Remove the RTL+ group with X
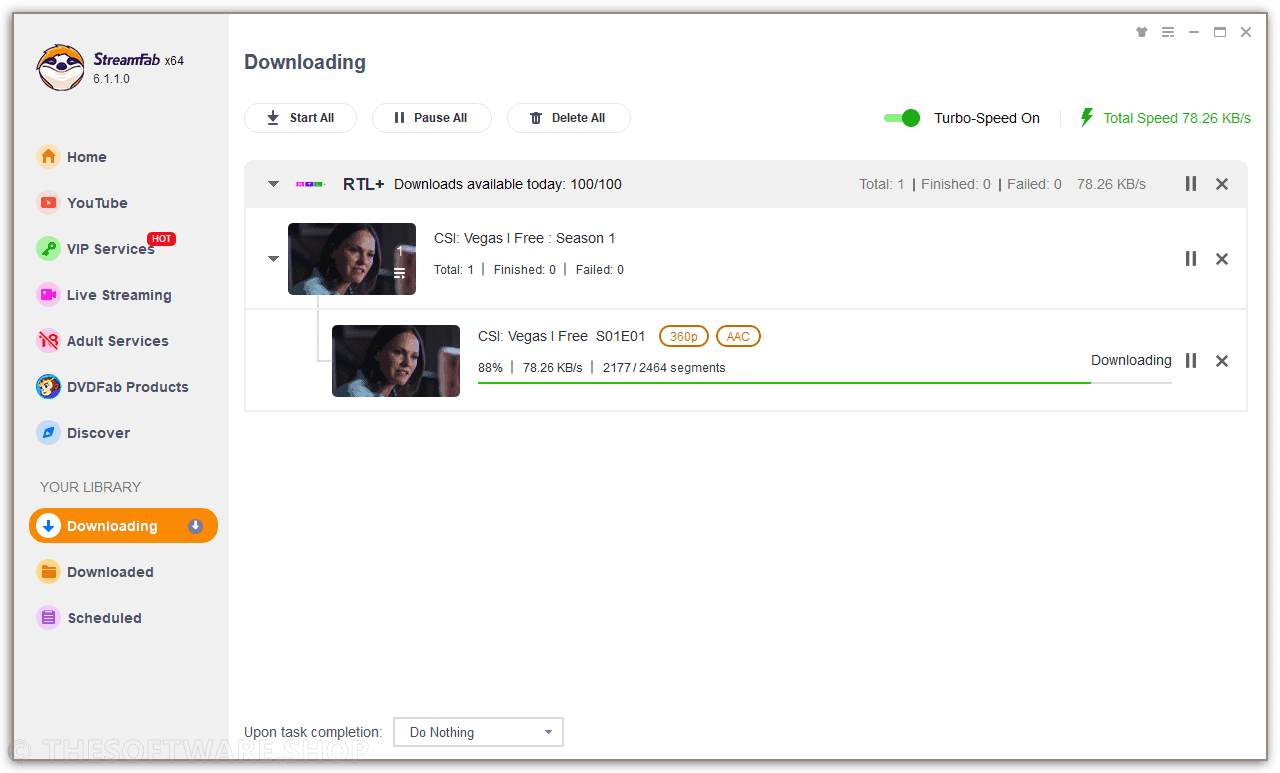The height and width of the screenshot is (773, 1280). pyautogui.click(x=1222, y=184)
